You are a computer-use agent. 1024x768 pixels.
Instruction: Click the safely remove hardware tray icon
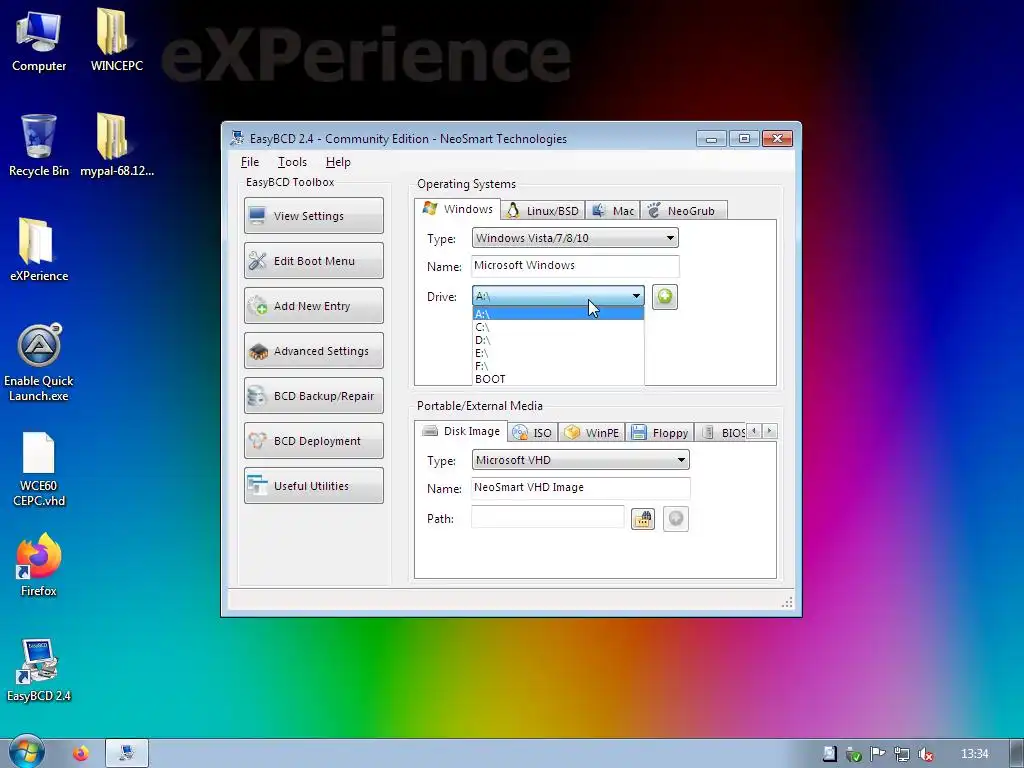(x=853, y=754)
